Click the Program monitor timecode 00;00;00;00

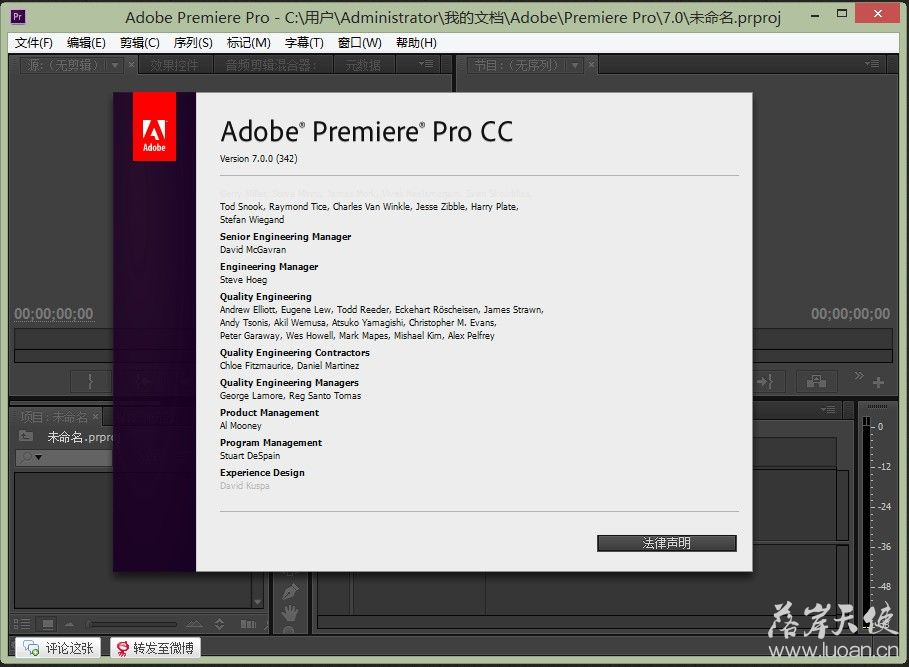(850, 314)
